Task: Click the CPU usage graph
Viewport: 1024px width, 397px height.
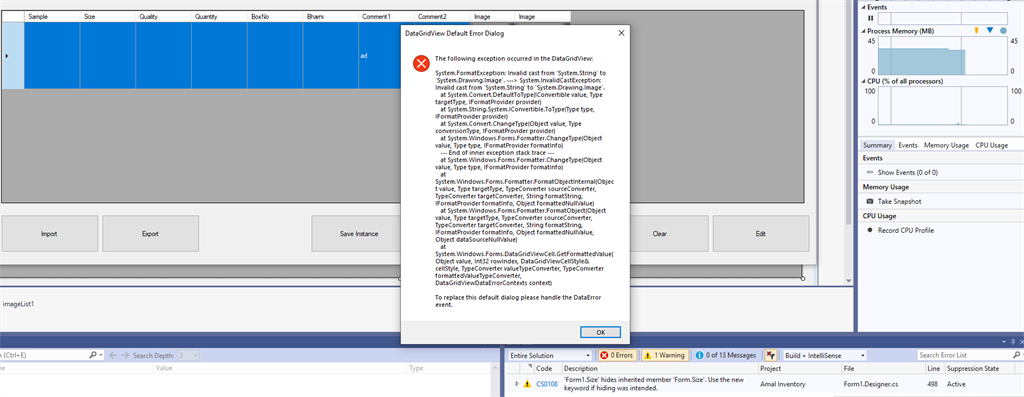Action: (942, 106)
